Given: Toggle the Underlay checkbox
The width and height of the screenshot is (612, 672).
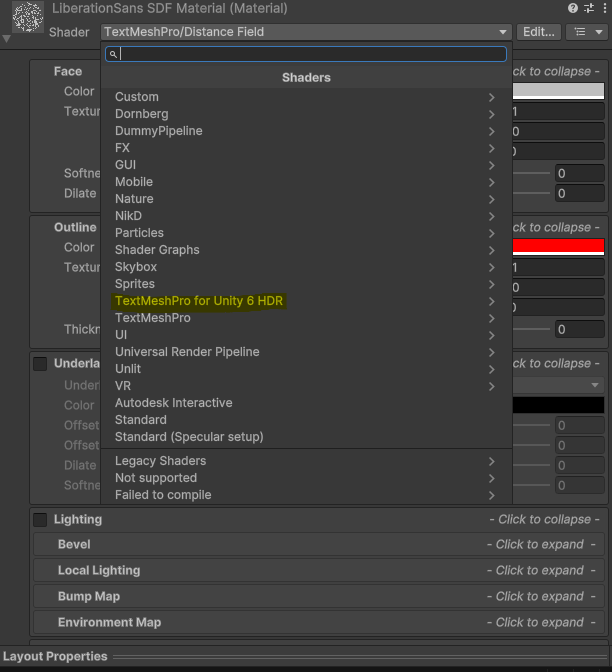Looking at the screenshot, I should pyautogui.click(x=40, y=364).
